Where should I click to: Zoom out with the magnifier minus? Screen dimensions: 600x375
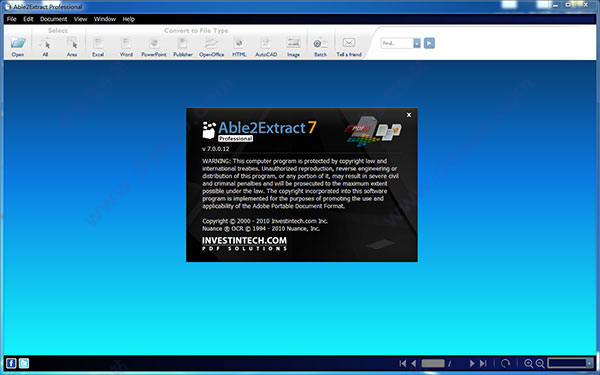pos(540,363)
